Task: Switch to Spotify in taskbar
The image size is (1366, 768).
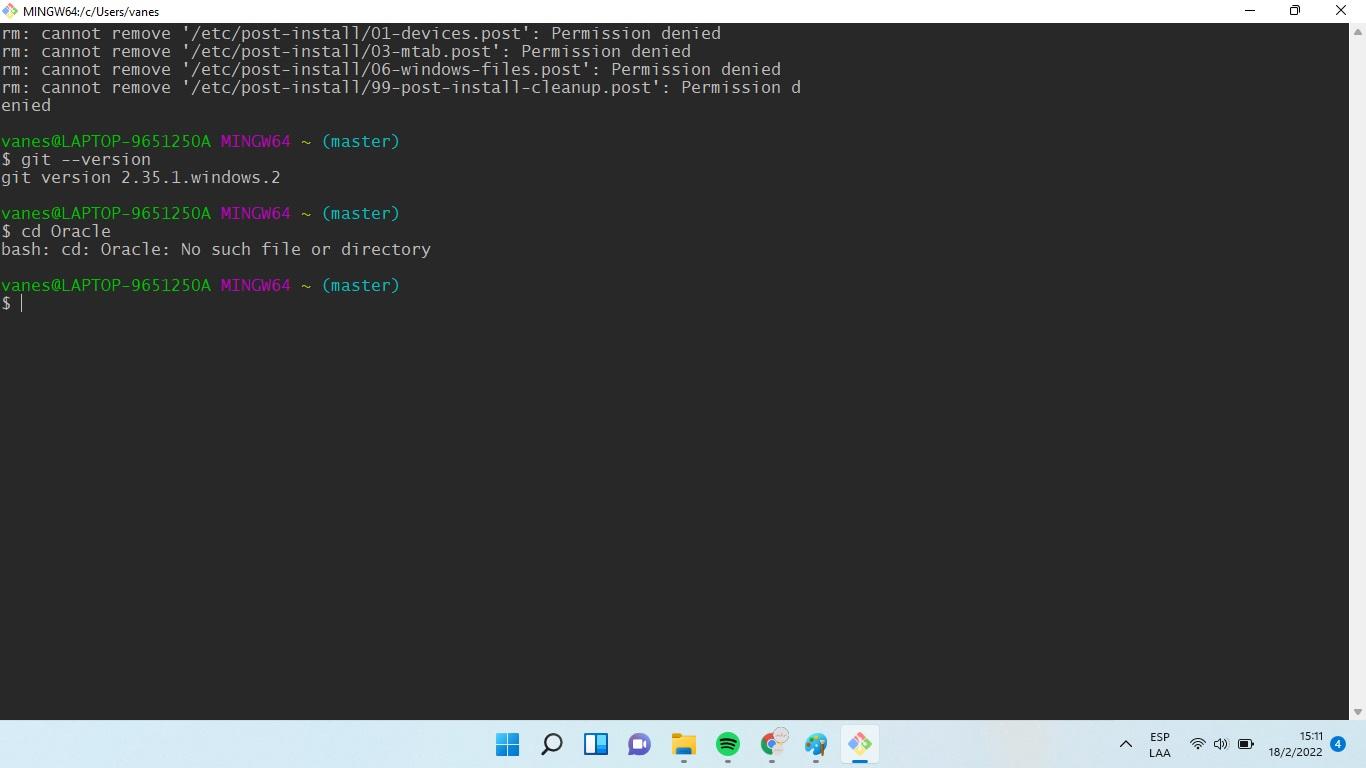Action: pos(728,744)
